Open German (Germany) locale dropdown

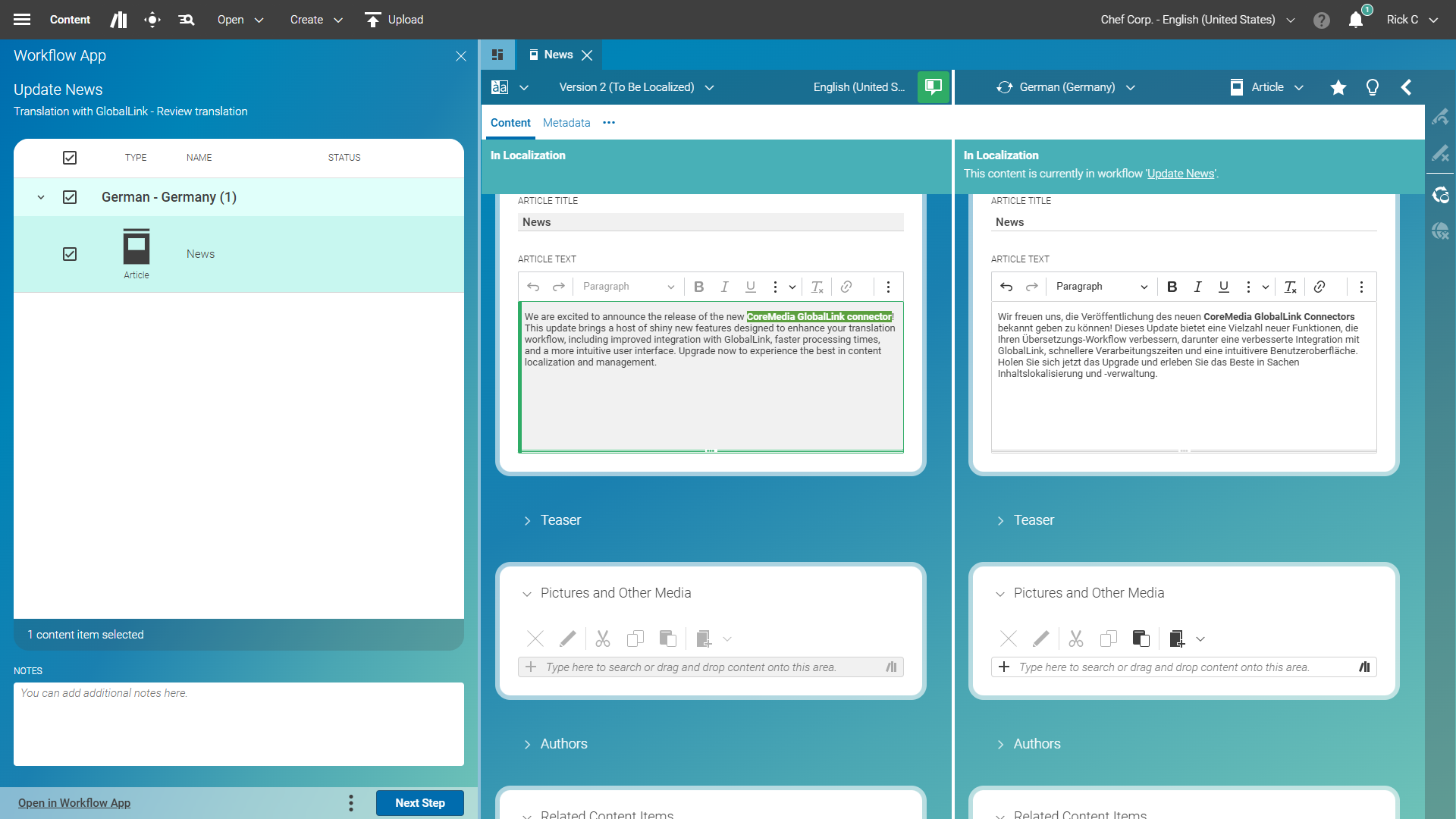pos(1068,87)
